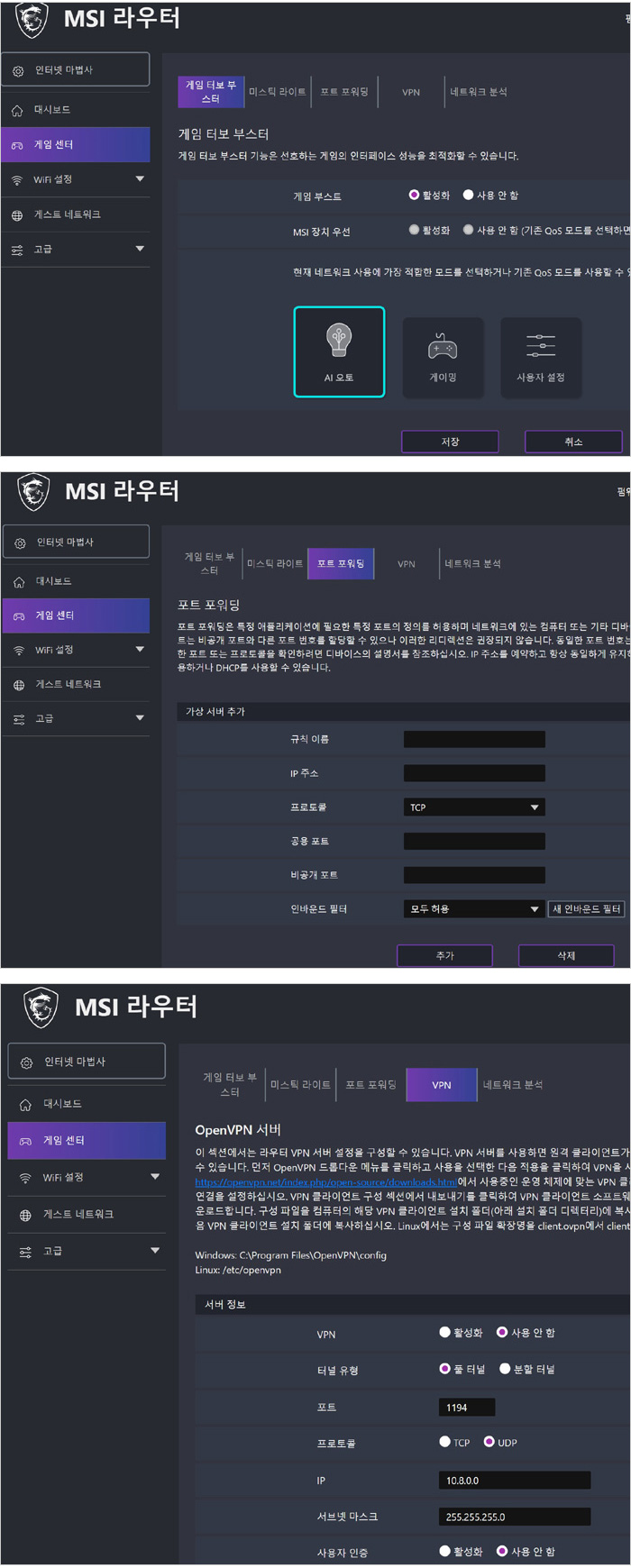Click the 저장 save button
This screenshot has height=1568, width=631.
pyautogui.click(x=450, y=442)
